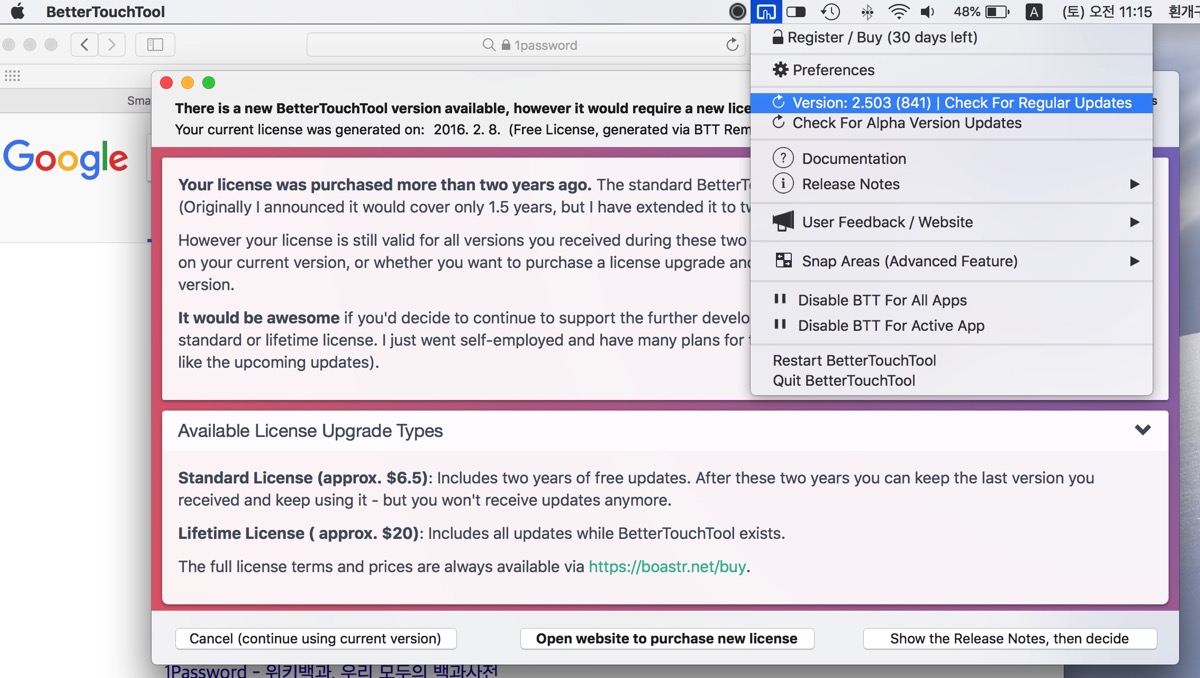
Task: Toggle the Safari sidebar button
Action: pos(155,44)
